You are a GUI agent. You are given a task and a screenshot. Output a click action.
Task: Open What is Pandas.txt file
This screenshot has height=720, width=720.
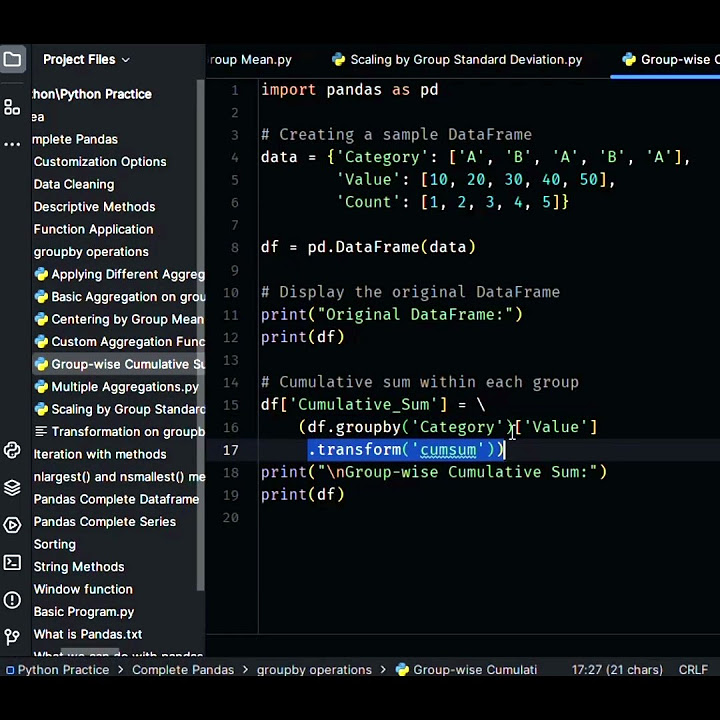click(x=88, y=634)
